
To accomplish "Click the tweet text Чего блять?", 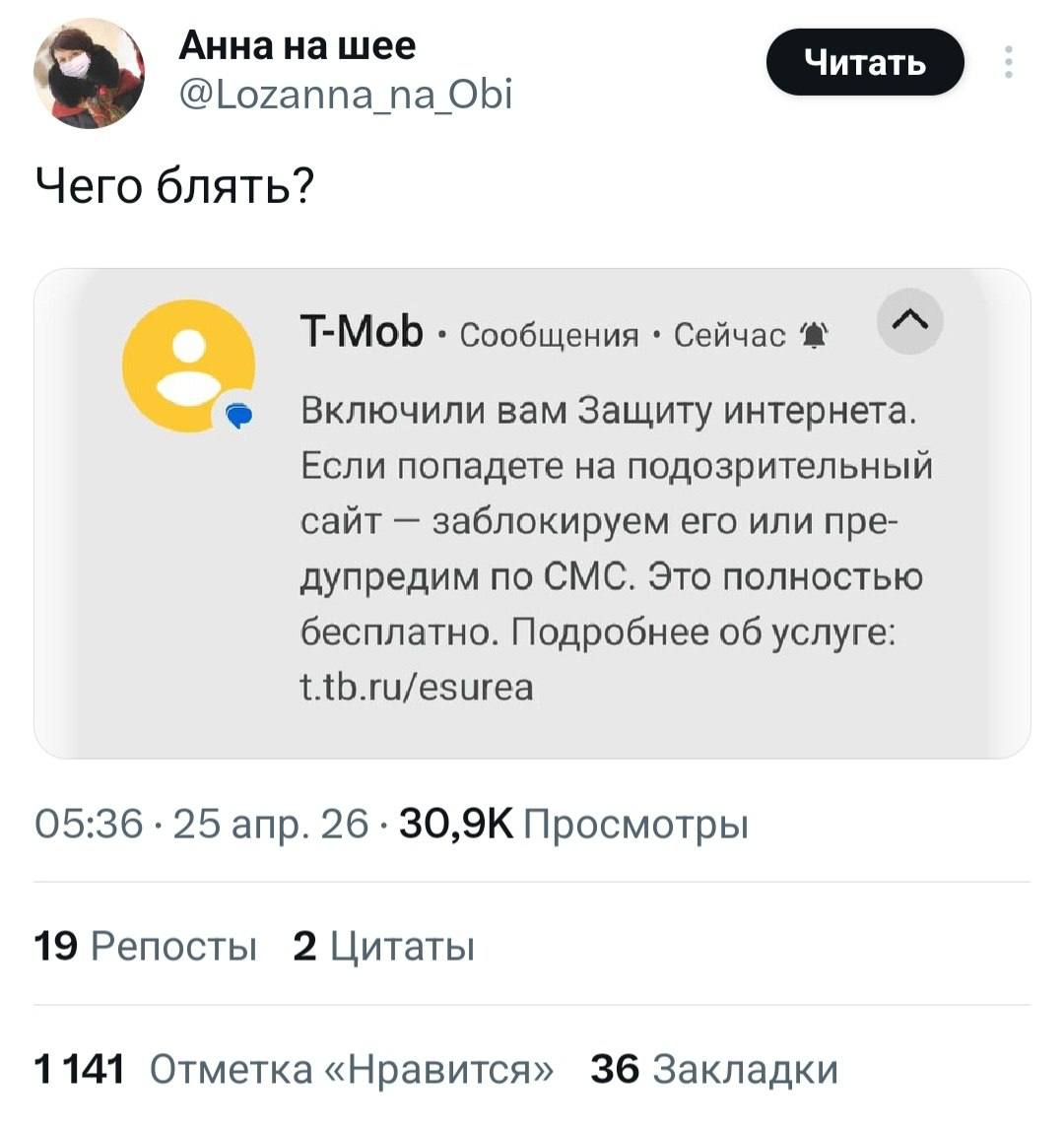I will (174, 184).
